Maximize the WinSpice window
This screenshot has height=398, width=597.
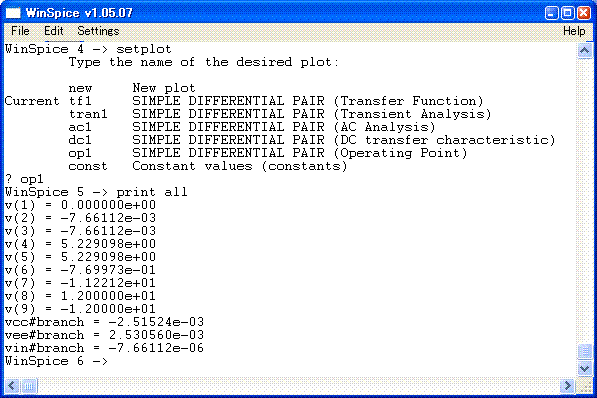[x=567, y=13]
